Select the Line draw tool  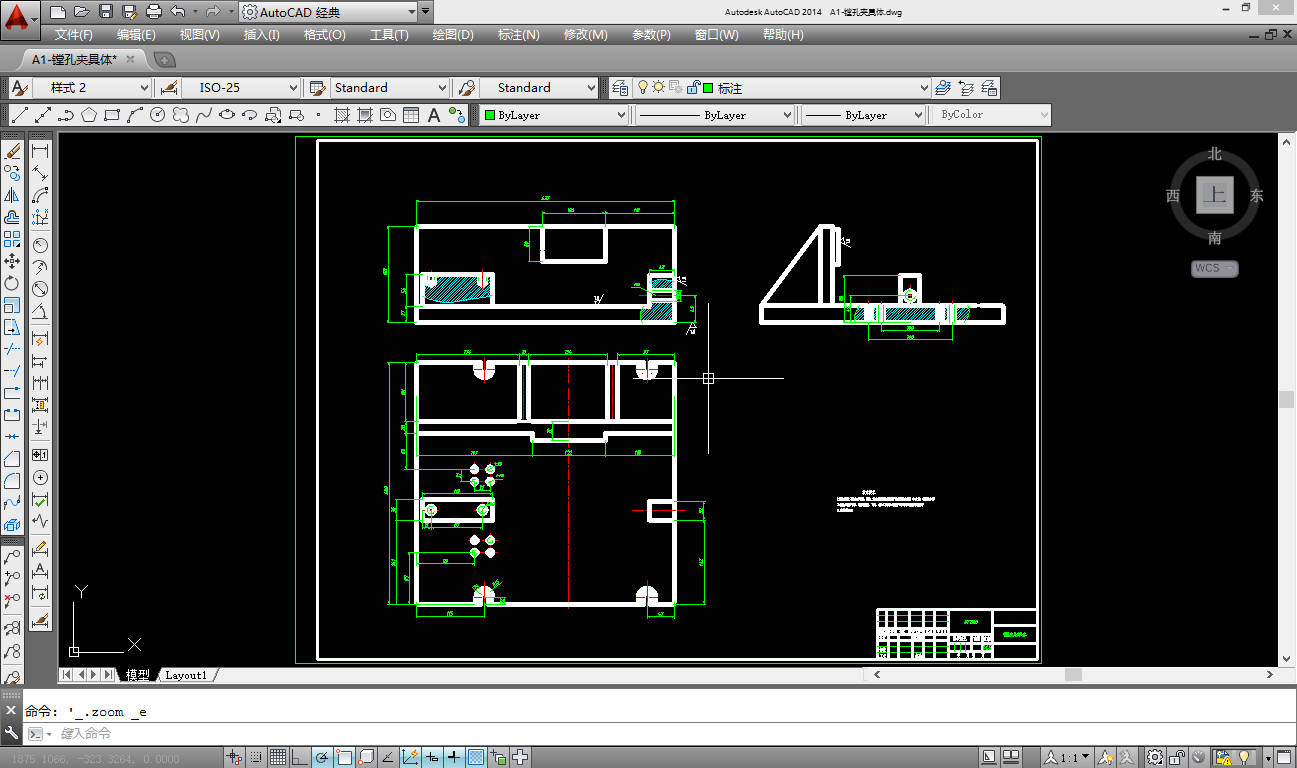20,115
